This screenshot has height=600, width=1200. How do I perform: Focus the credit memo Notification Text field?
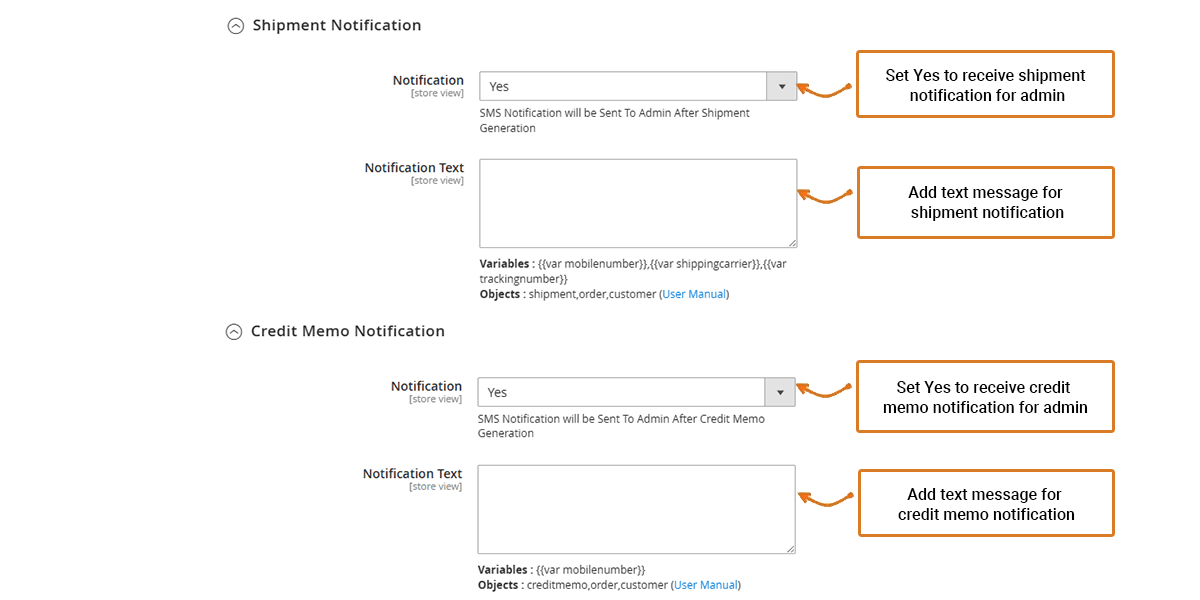point(636,509)
